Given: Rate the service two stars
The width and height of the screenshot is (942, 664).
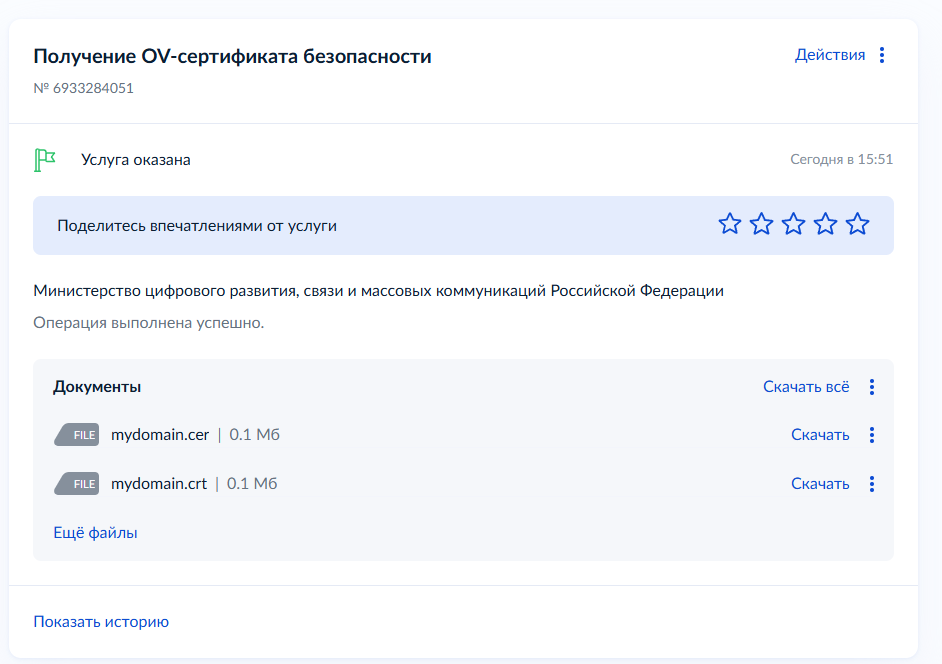Looking at the screenshot, I should tap(762, 225).
